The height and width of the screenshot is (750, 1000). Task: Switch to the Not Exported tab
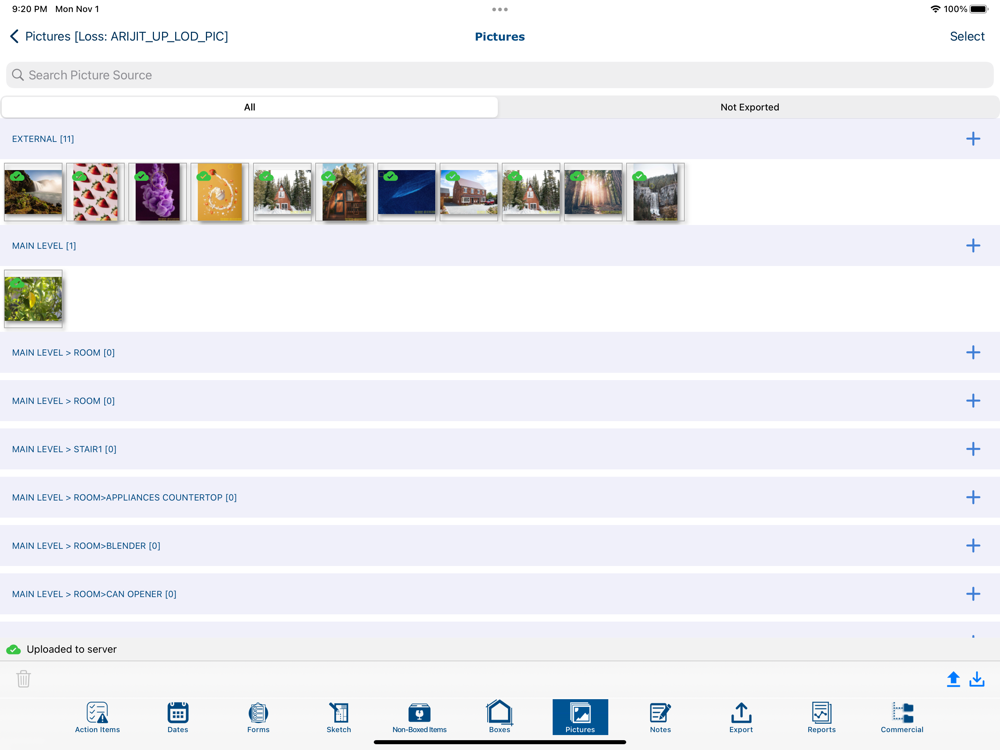point(749,107)
